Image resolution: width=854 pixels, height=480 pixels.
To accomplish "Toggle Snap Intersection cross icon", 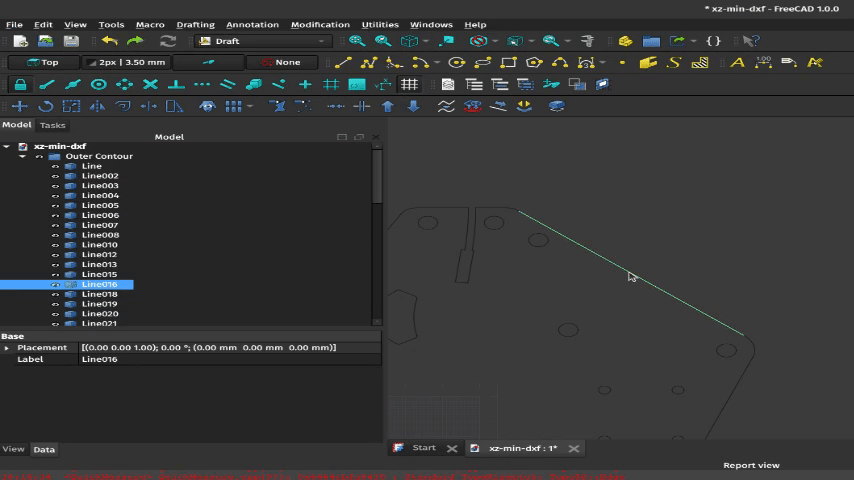I will [x=150, y=84].
